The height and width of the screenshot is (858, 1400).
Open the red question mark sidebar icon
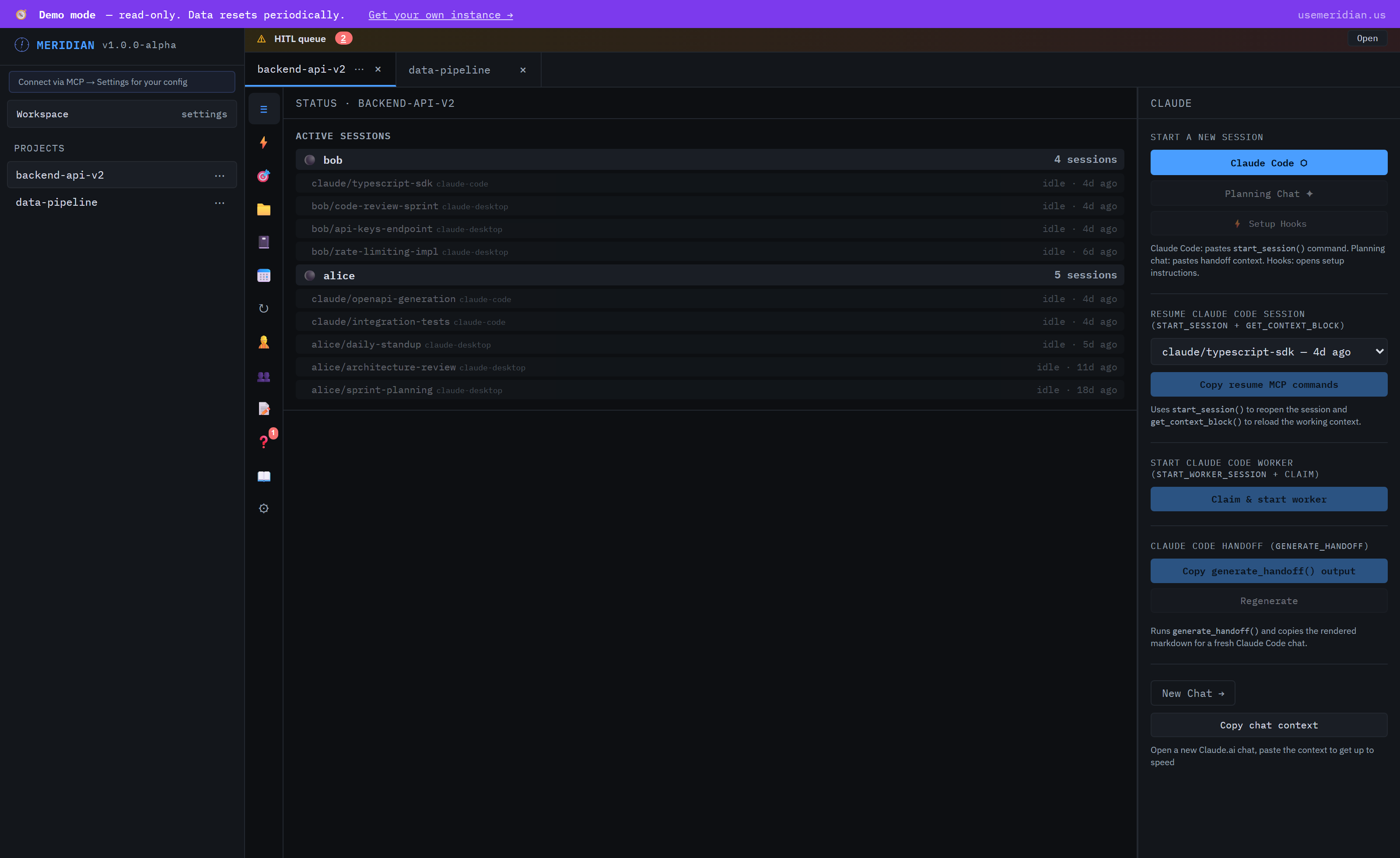pos(264,442)
